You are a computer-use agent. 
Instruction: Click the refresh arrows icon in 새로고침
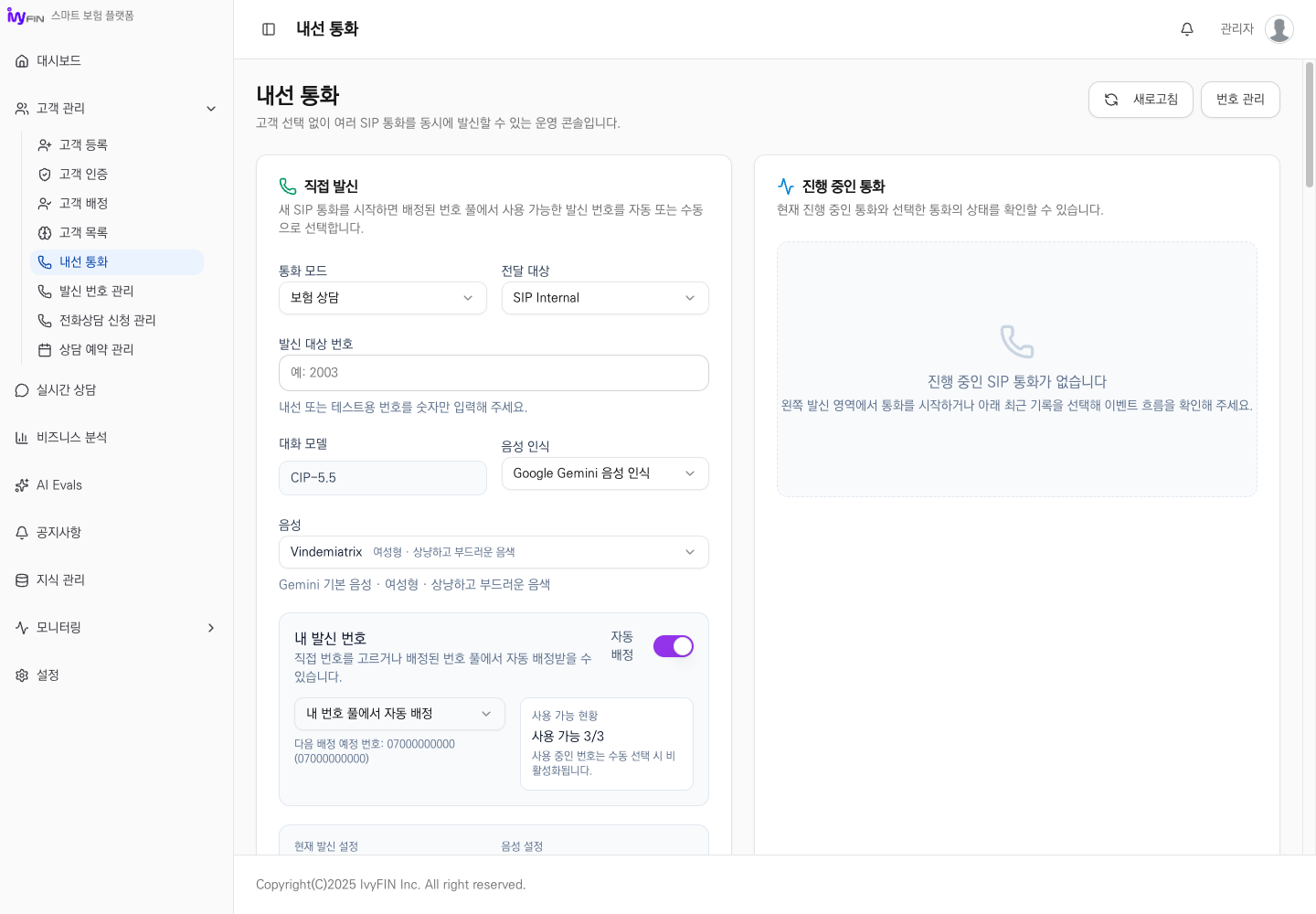click(x=1111, y=100)
